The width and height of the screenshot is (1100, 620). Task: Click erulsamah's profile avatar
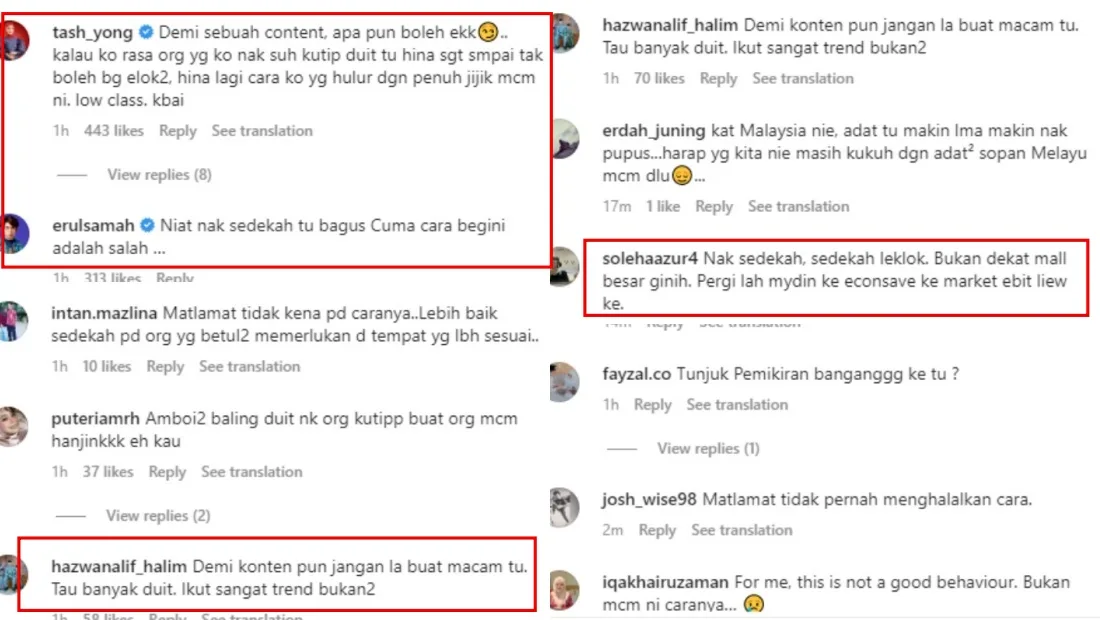point(14,234)
